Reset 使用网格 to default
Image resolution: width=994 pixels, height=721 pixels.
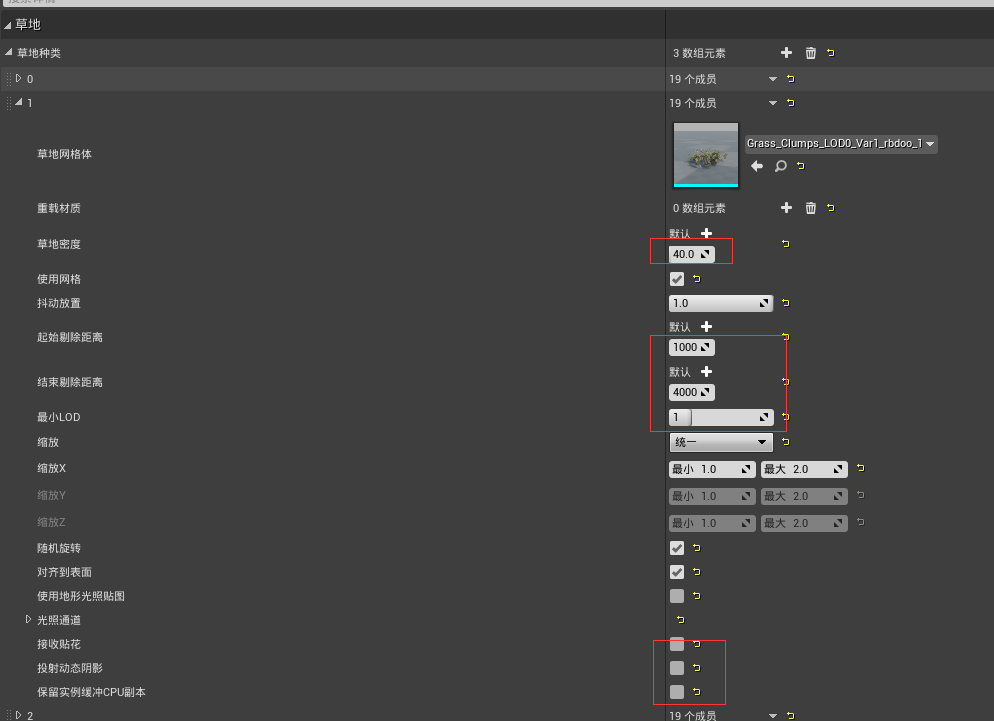point(697,279)
